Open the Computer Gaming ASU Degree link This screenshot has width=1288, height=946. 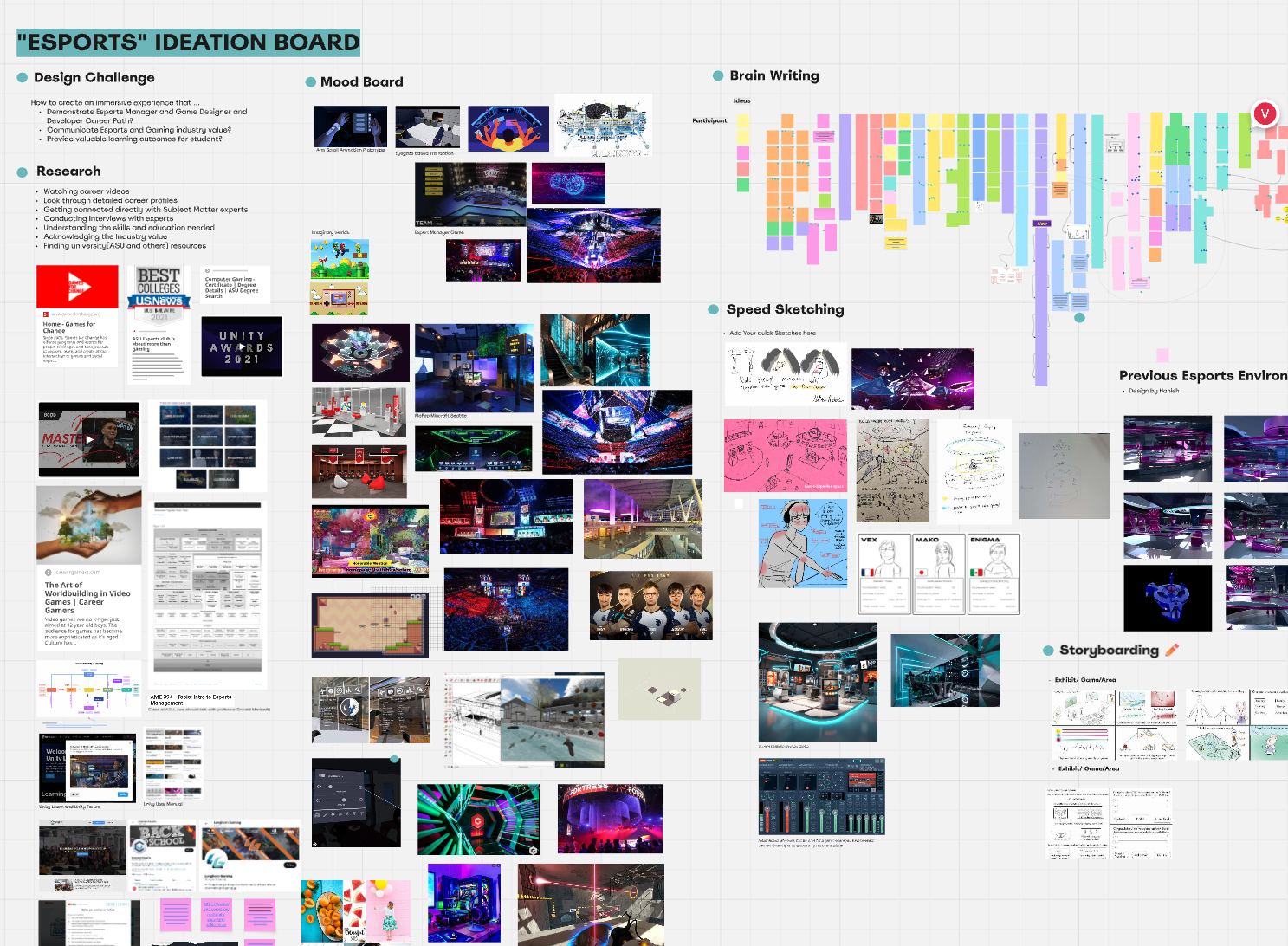click(231, 288)
